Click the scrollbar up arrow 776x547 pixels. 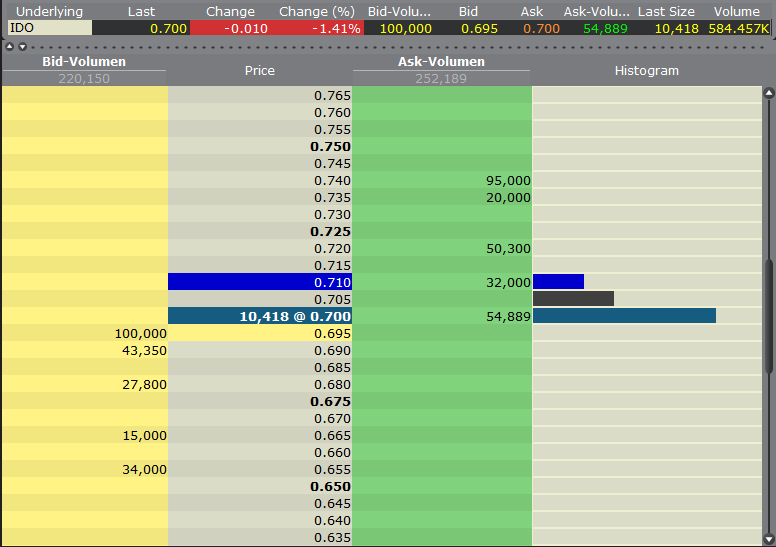769,93
